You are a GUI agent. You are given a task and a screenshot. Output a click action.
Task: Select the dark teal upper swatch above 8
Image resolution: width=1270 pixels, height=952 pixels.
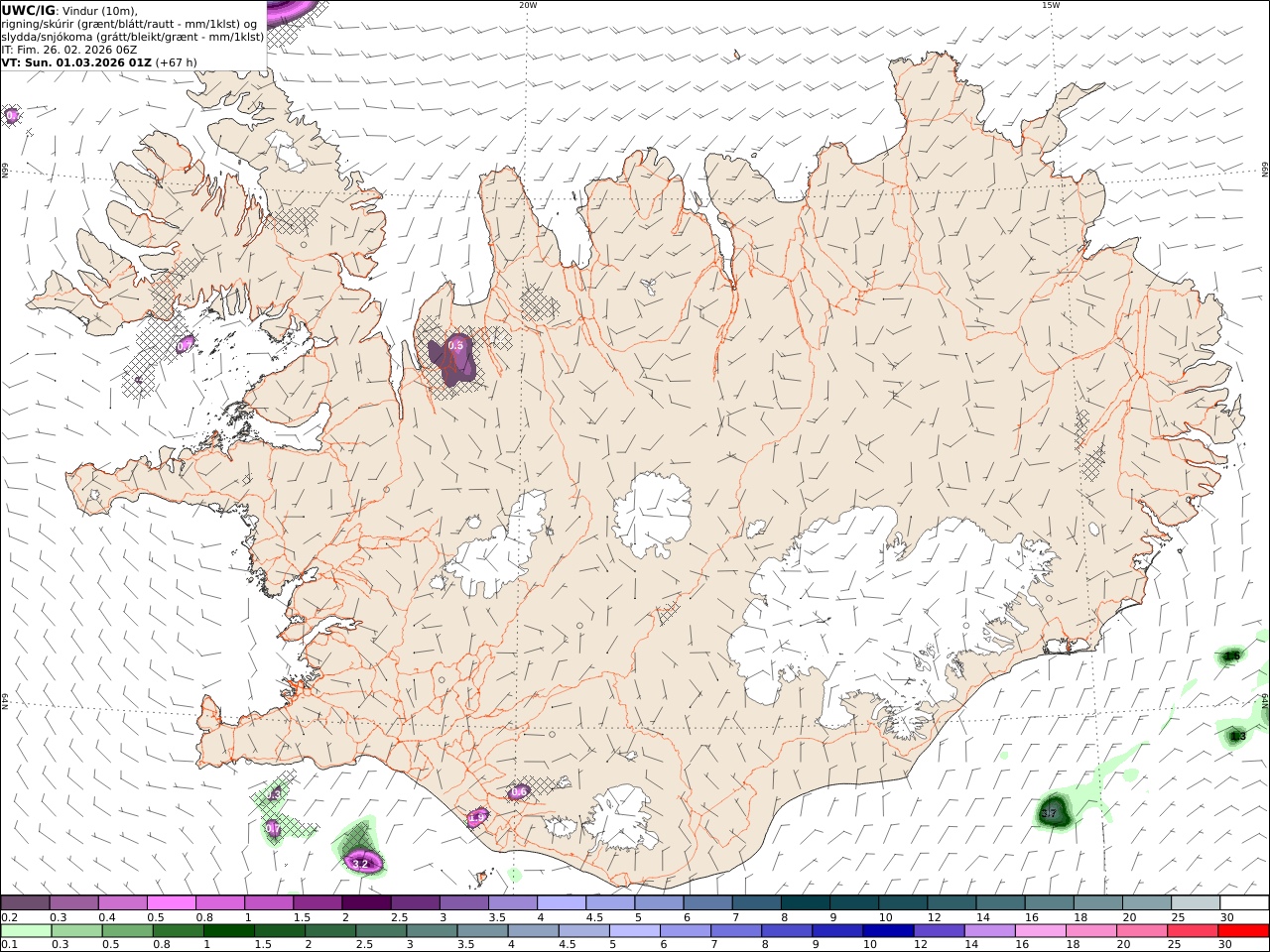point(805,903)
